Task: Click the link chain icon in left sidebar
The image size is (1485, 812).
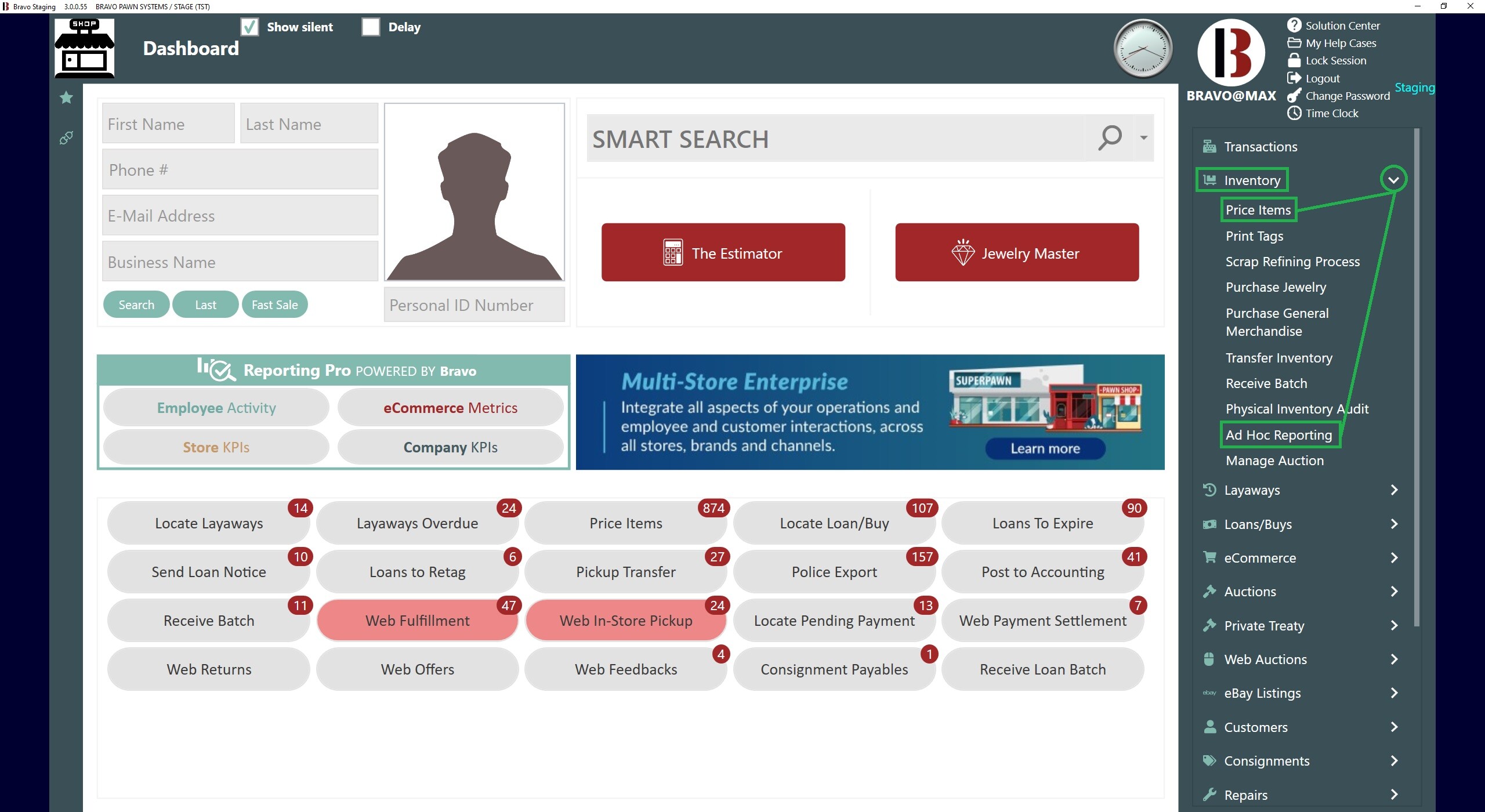Action: point(66,138)
